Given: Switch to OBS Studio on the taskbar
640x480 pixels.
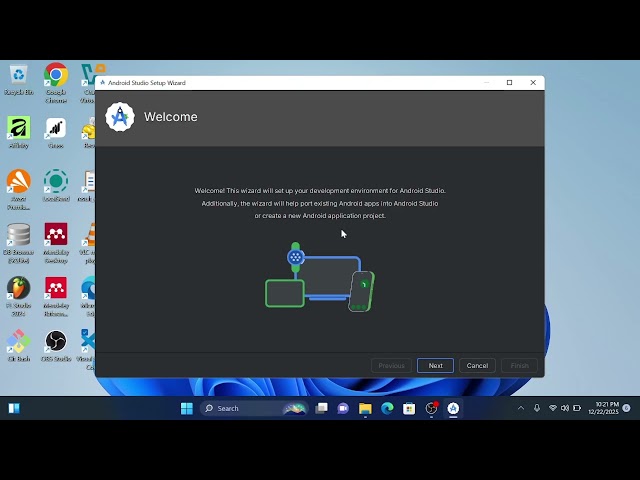Looking at the screenshot, I should coord(431,408).
